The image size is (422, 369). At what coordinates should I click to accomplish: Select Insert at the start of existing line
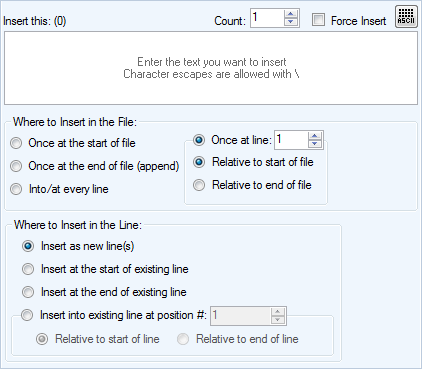click(105, 269)
